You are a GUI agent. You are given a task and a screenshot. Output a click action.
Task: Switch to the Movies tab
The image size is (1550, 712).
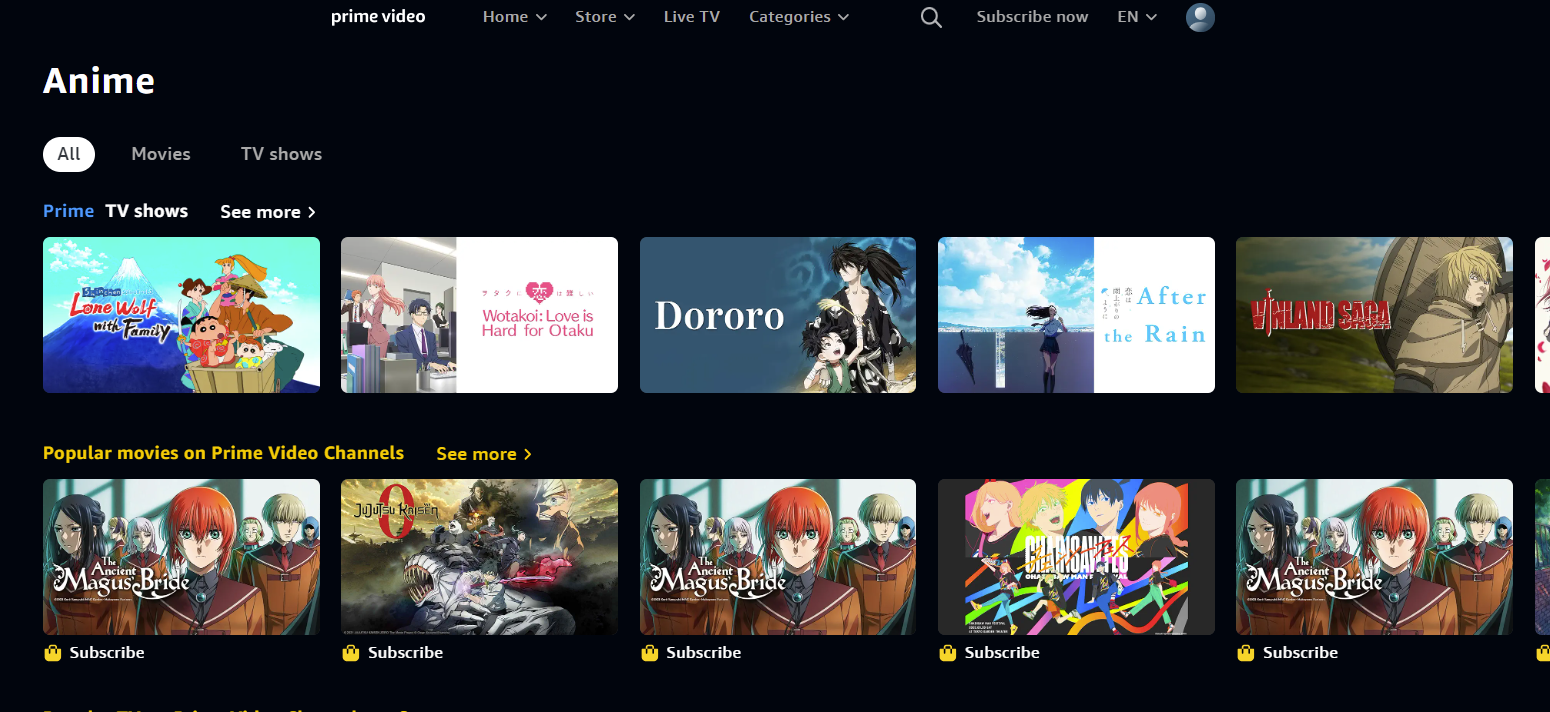tap(161, 154)
